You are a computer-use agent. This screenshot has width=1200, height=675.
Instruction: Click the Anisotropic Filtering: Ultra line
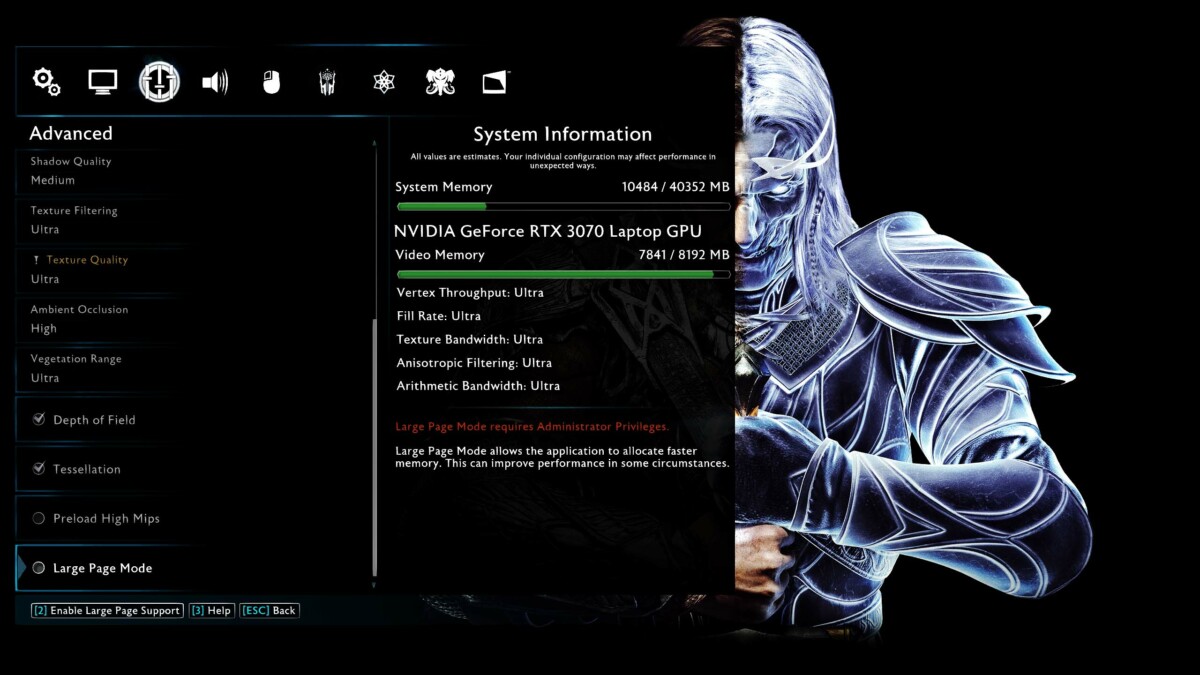474,363
